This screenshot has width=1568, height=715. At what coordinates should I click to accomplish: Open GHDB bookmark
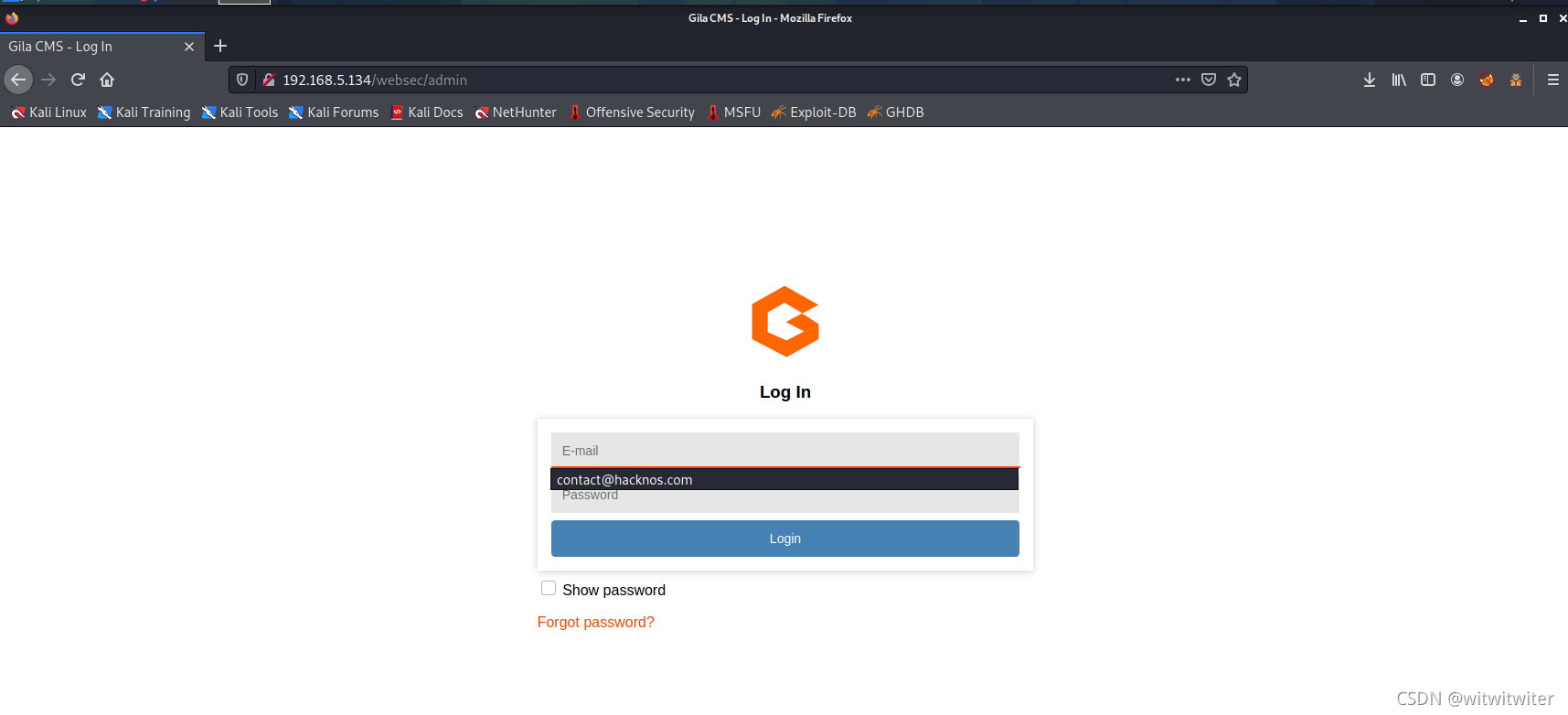896,112
